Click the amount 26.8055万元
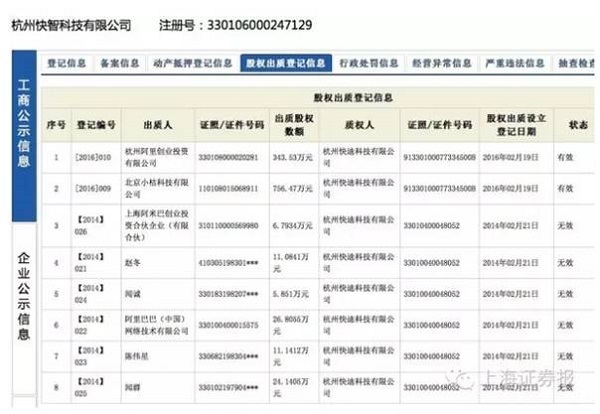600x414 pixels. click(x=291, y=325)
